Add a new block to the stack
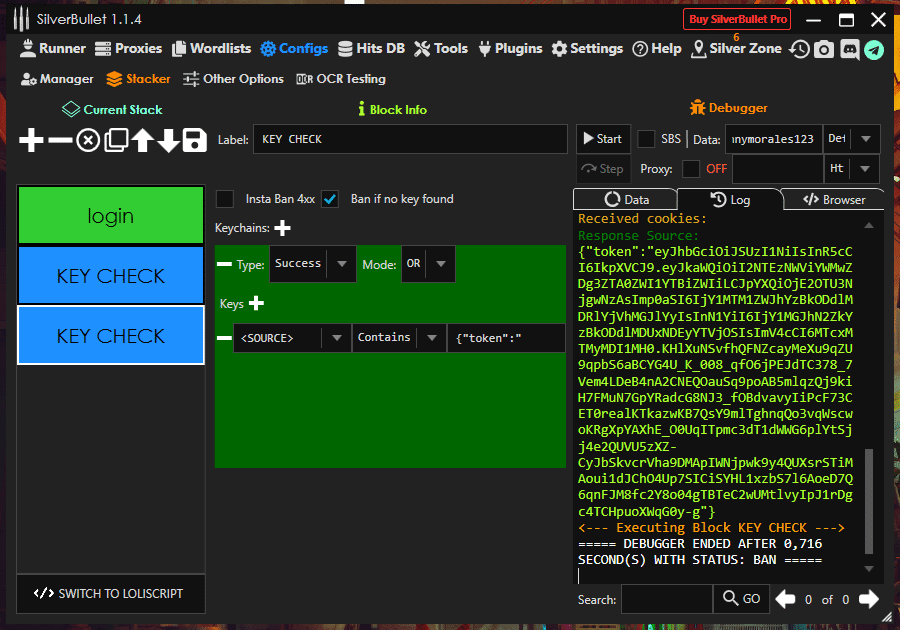The height and width of the screenshot is (630, 901). tap(32, 141)
